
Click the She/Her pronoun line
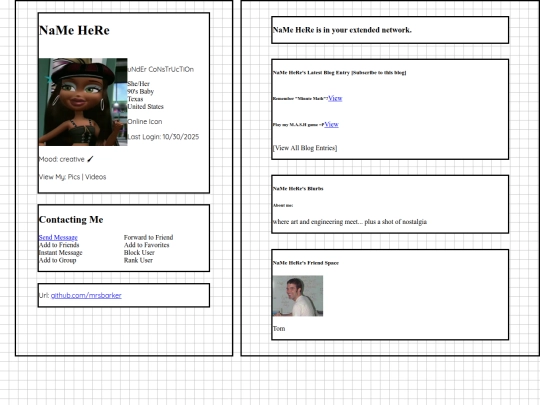pos(138,84)
